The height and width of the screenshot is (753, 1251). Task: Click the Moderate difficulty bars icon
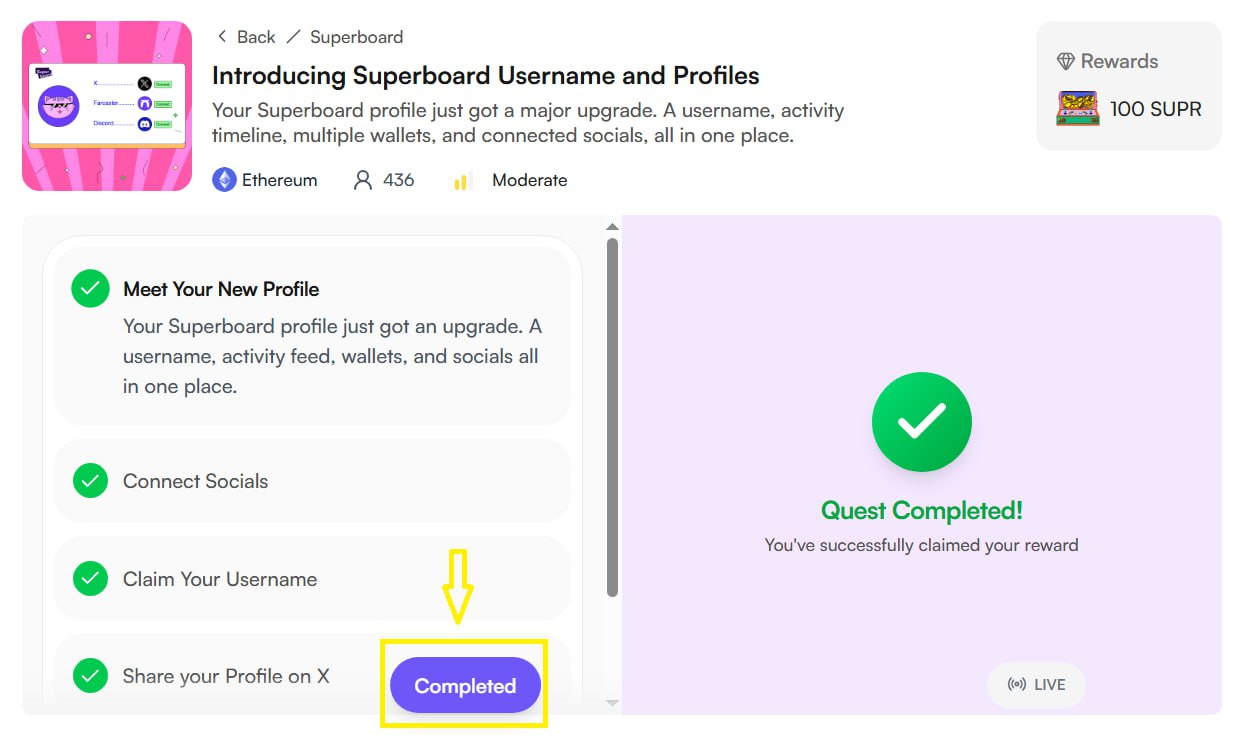click(462, 181)
